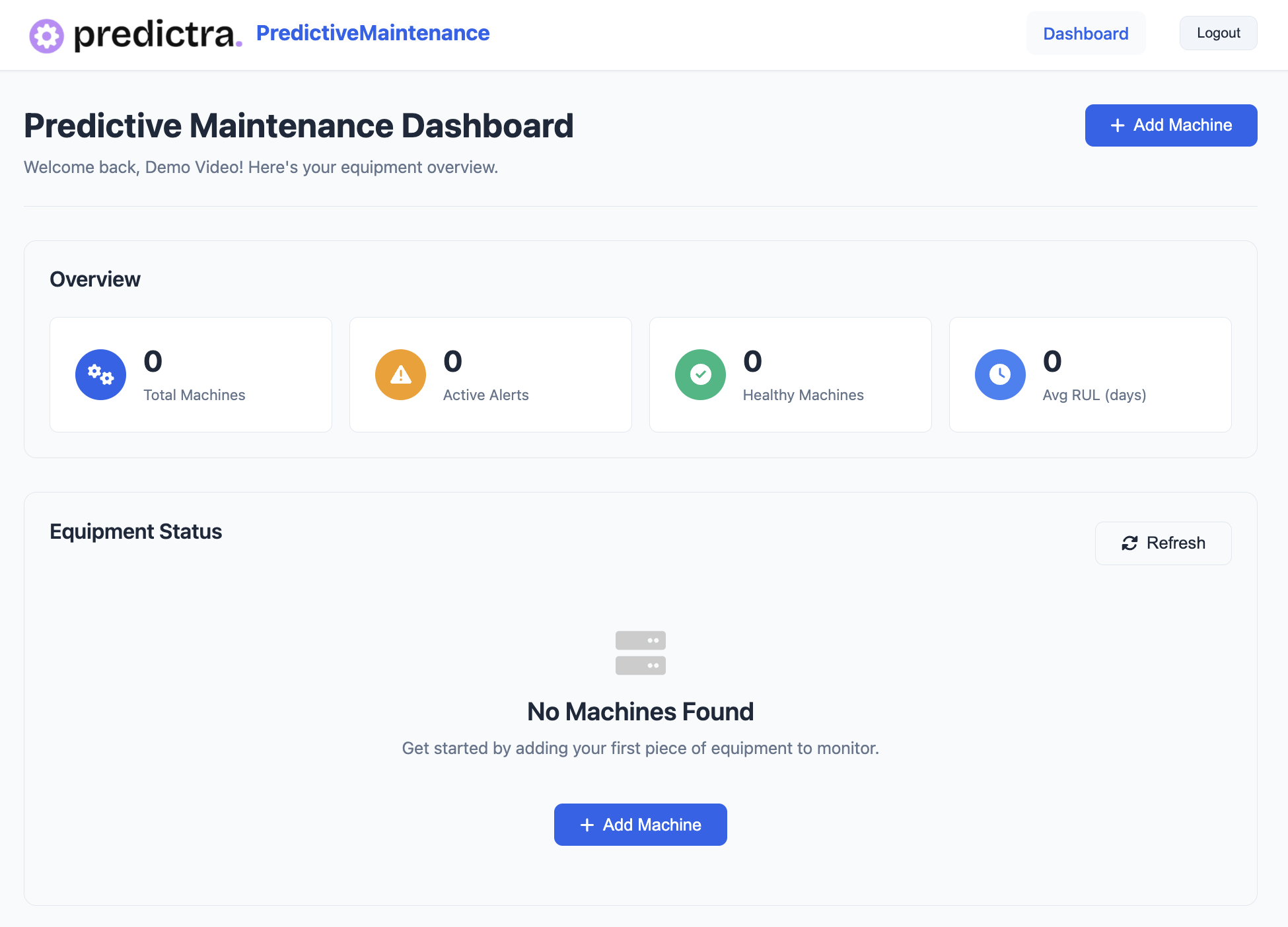Screen dimensions: 1288x927
Task: Click the gray server empty-state icon
Action: tap(640, 652)
